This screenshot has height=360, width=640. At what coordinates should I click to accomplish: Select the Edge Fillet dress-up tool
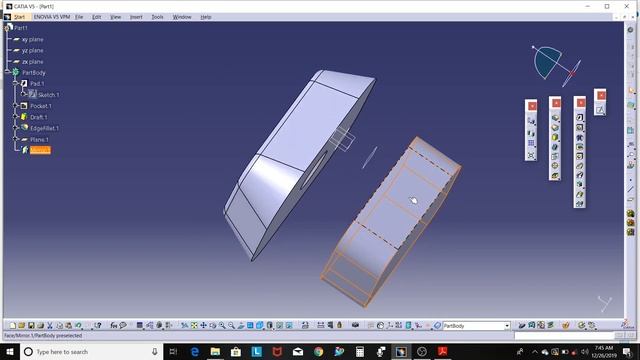tap(555, 118)
